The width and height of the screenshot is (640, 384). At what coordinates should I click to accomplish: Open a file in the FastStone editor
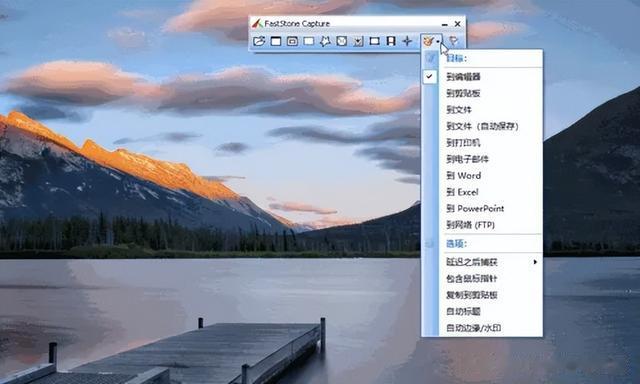tap(259, 41)
